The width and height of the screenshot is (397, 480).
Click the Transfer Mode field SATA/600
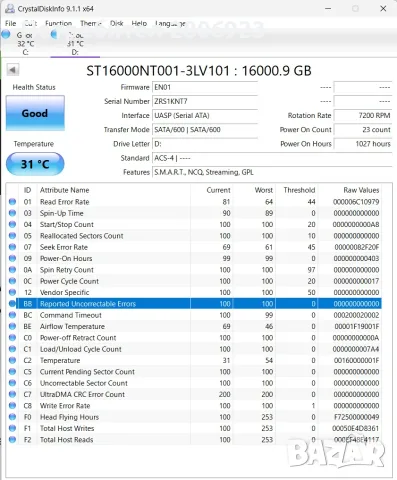click(205, 130)
